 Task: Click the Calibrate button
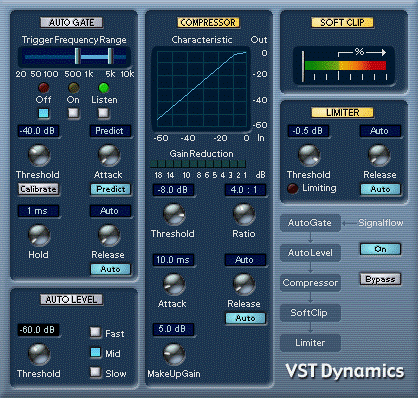point(39,189)
